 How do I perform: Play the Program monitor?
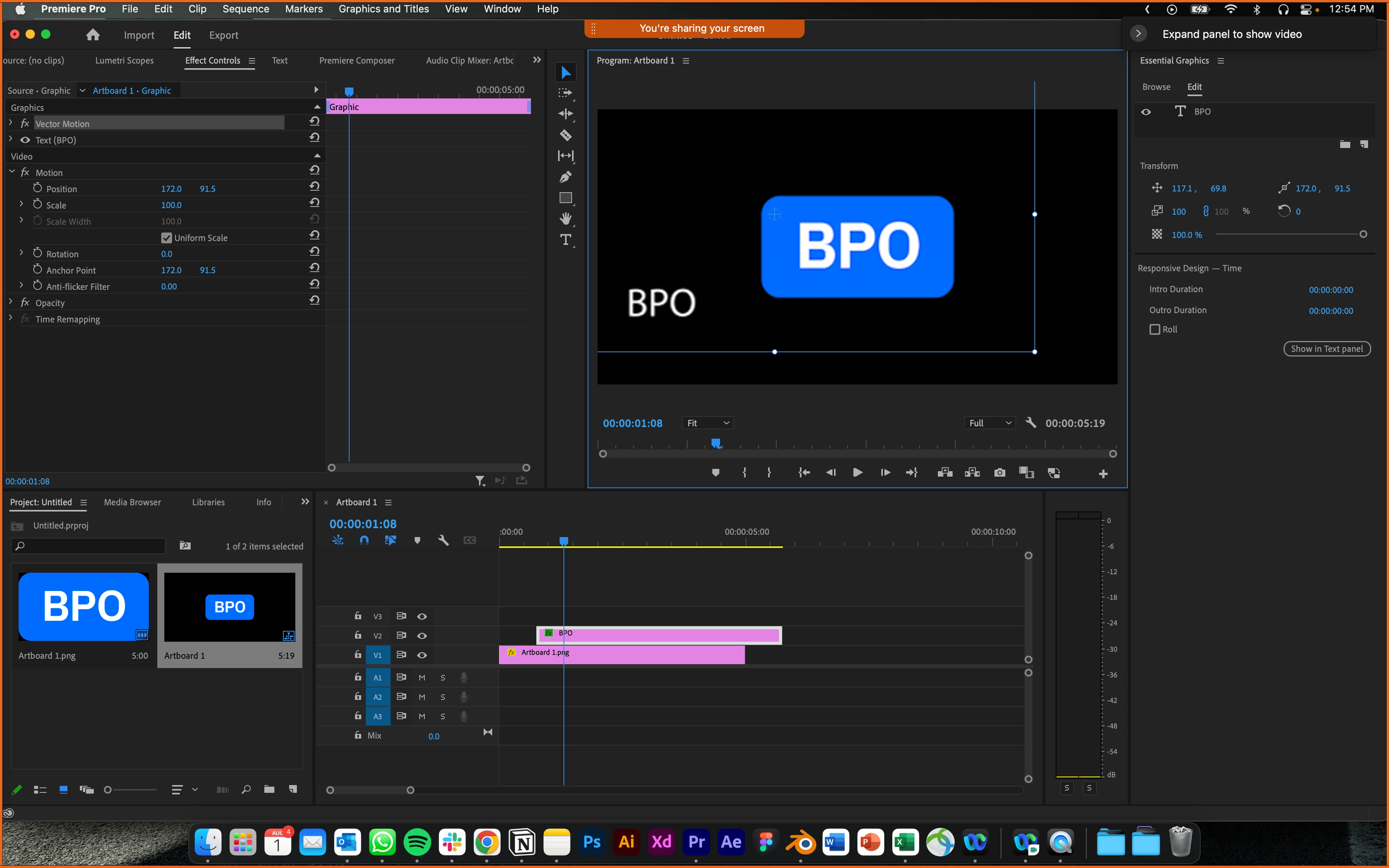pyautogui.click(x=857, y=472)
